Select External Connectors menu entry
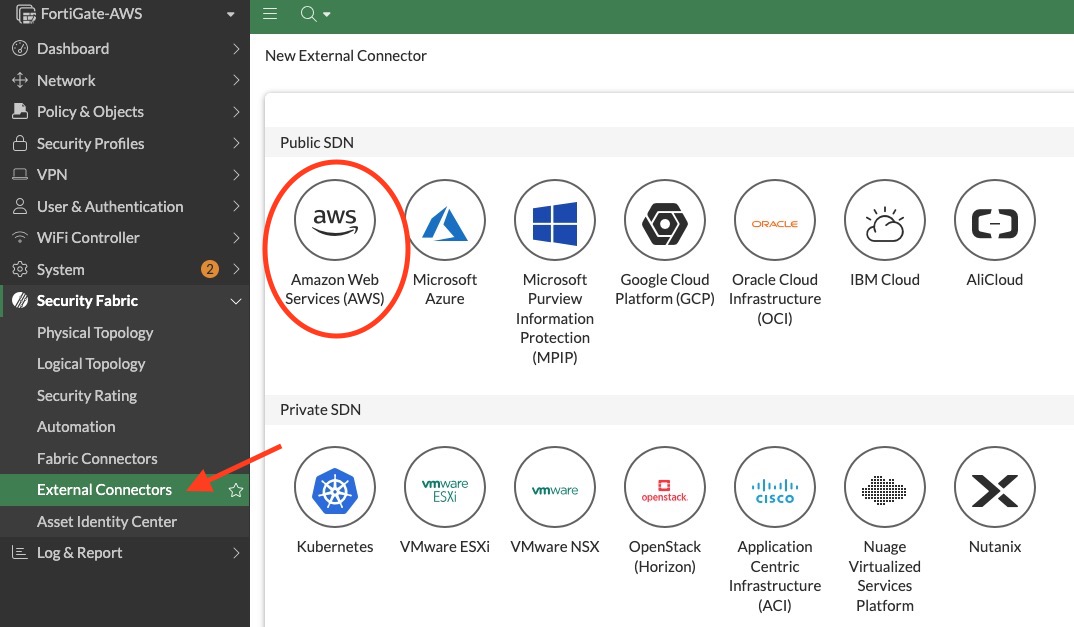 (x=125, y=490)
